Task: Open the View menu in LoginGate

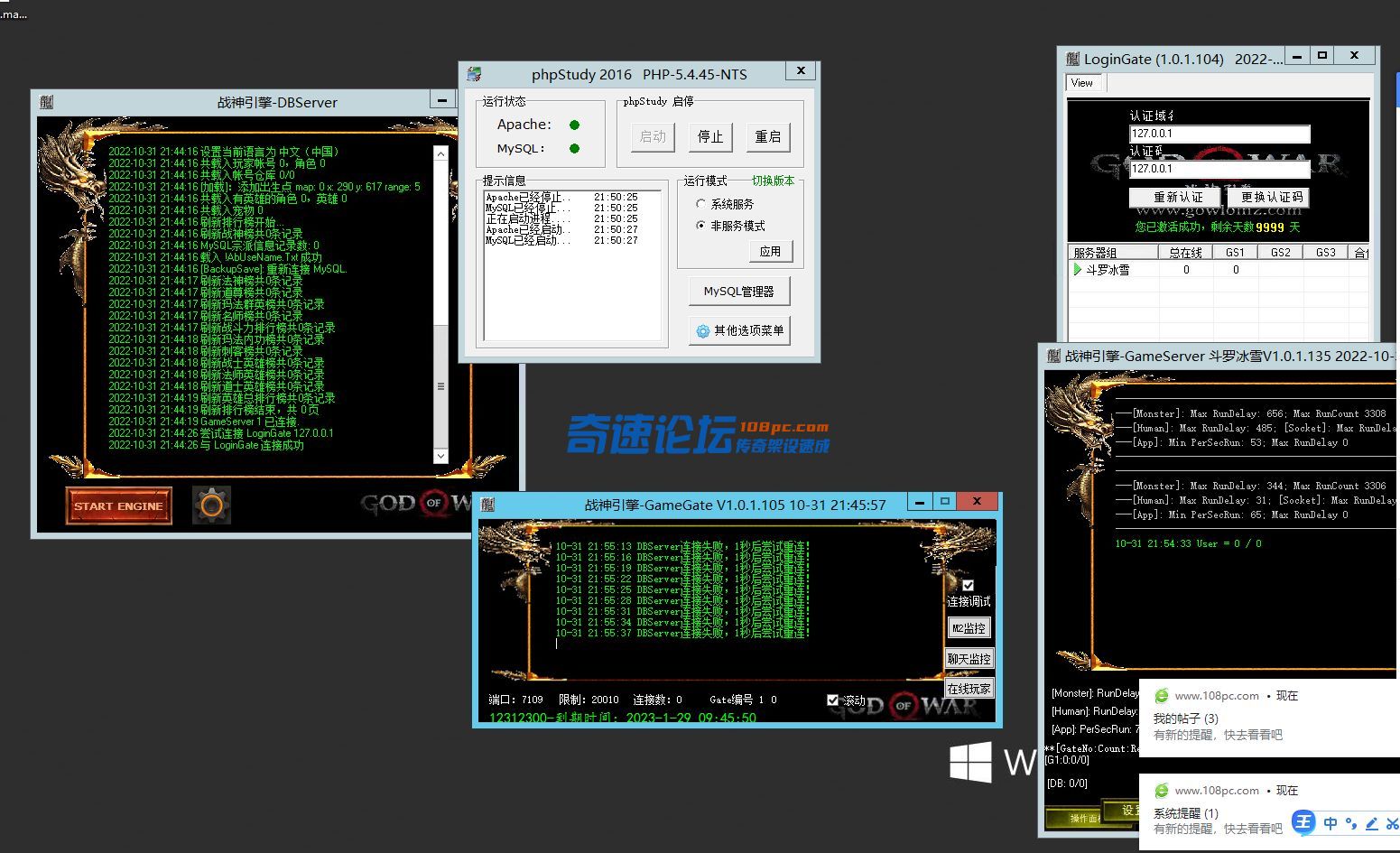Action: click(x=1081, y=83)
